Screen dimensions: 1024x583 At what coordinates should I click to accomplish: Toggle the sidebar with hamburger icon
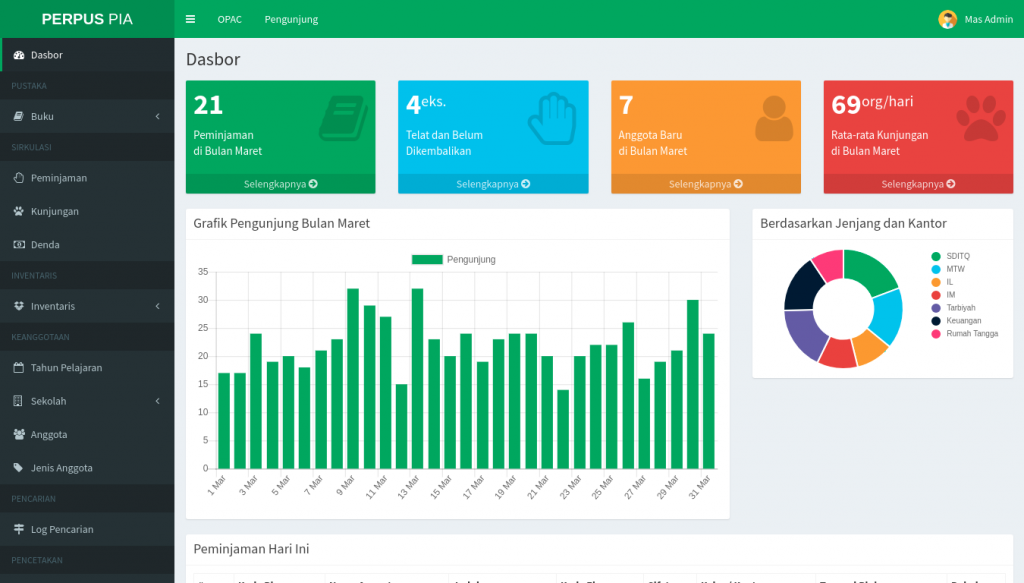click(190, 19)
